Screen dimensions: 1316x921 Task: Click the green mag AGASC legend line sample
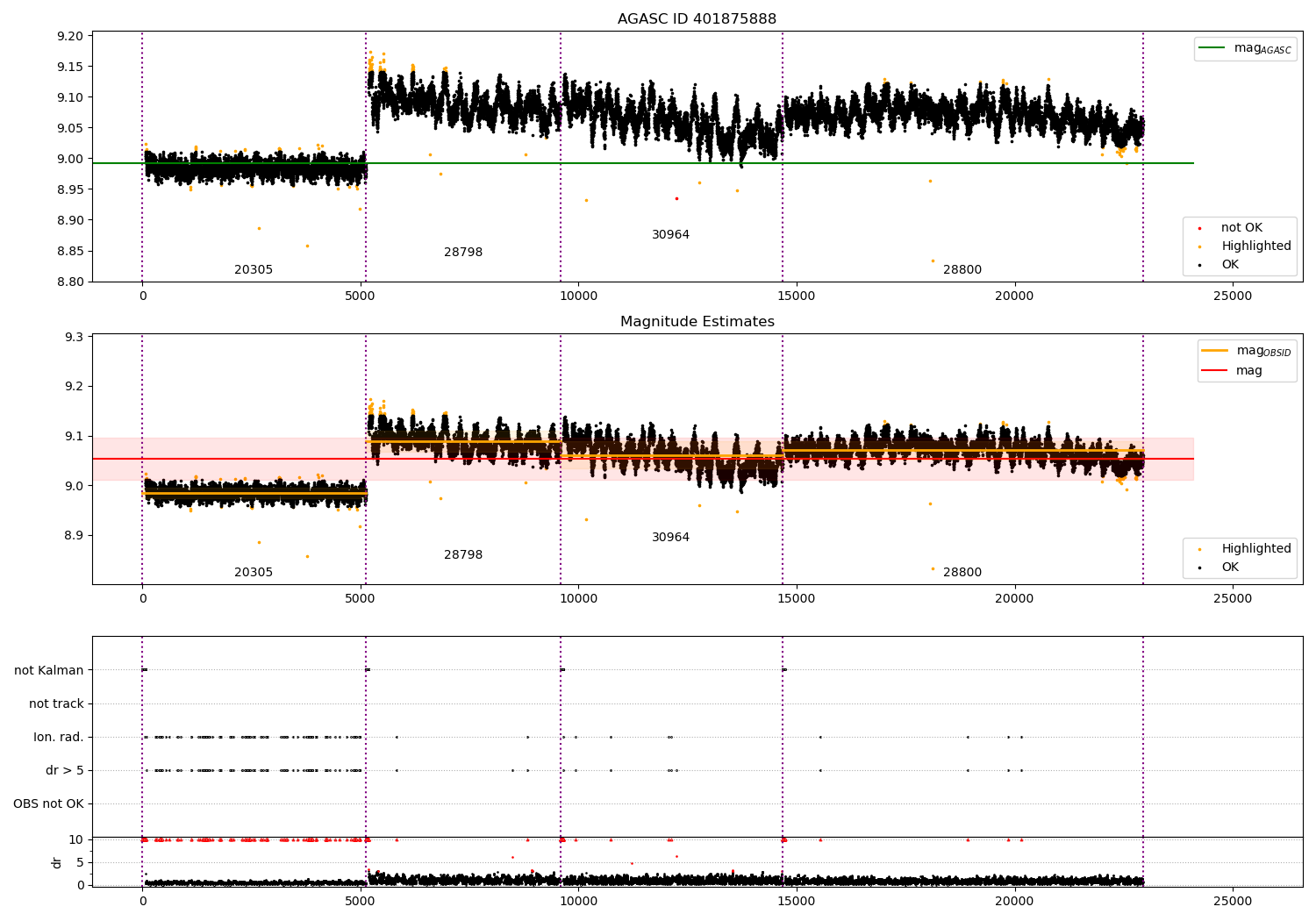(1213, 48)
